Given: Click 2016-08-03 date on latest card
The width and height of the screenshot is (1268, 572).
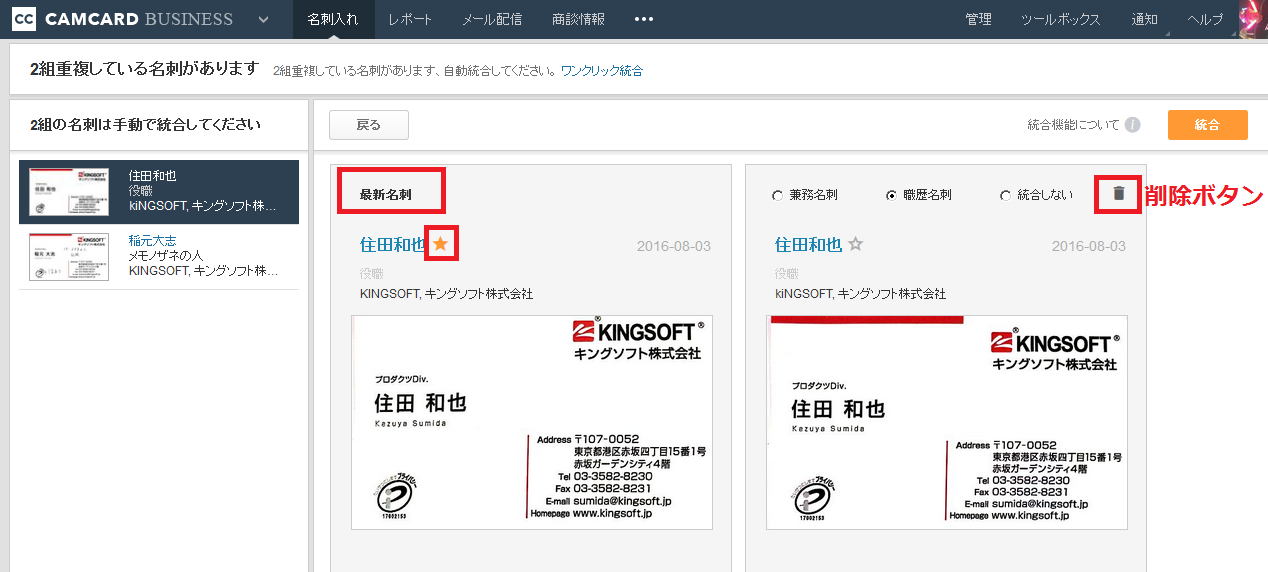Looking at the screenshot, I should point(674,246).
